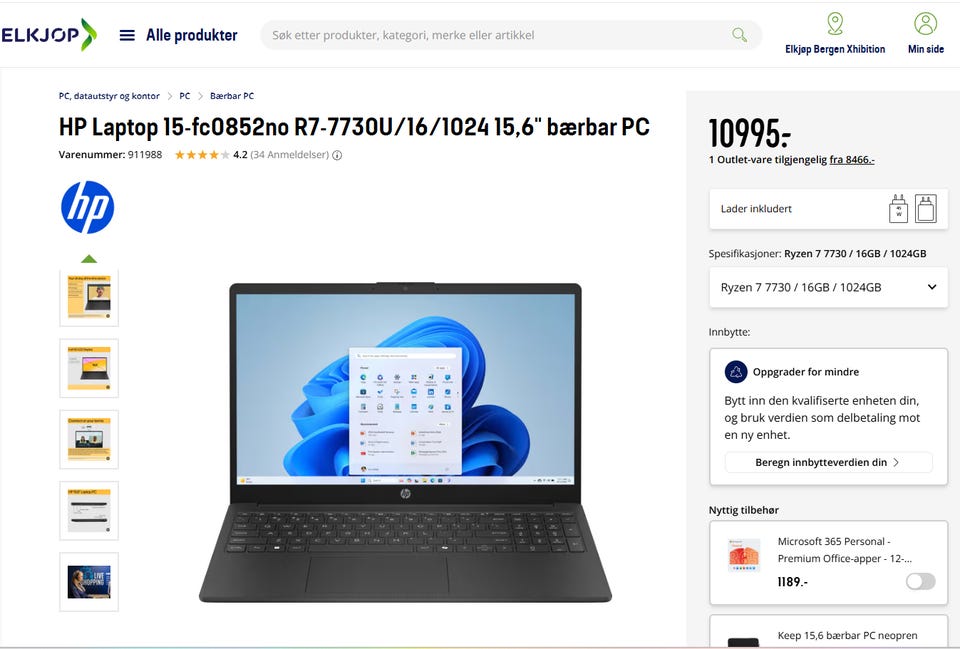This screenshot has width=960, height=649.
Task: Open the PC breadcrumb link
Action: pyautogui.click(x=185, y=96)
